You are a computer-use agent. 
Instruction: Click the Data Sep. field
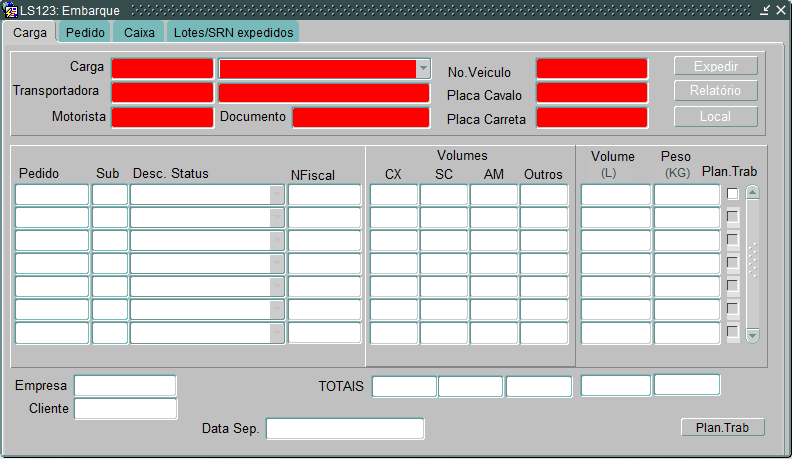point(345,429)
